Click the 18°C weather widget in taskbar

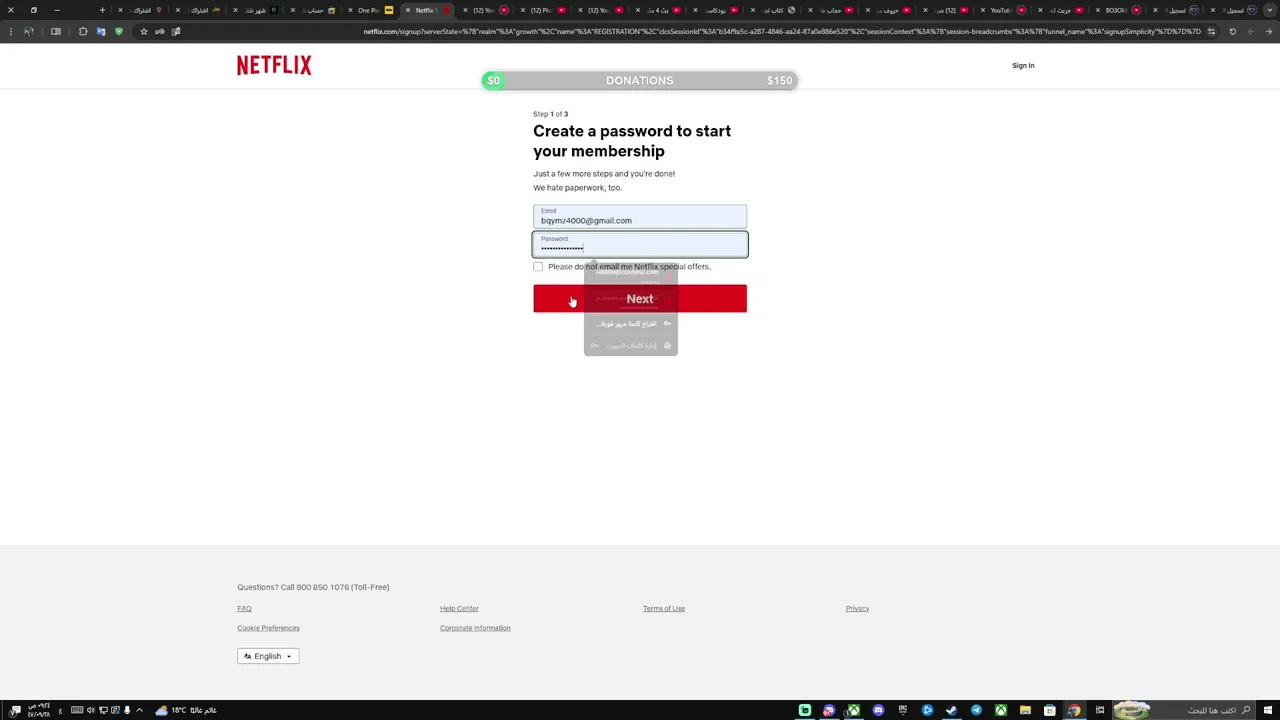tap(186, 710)
